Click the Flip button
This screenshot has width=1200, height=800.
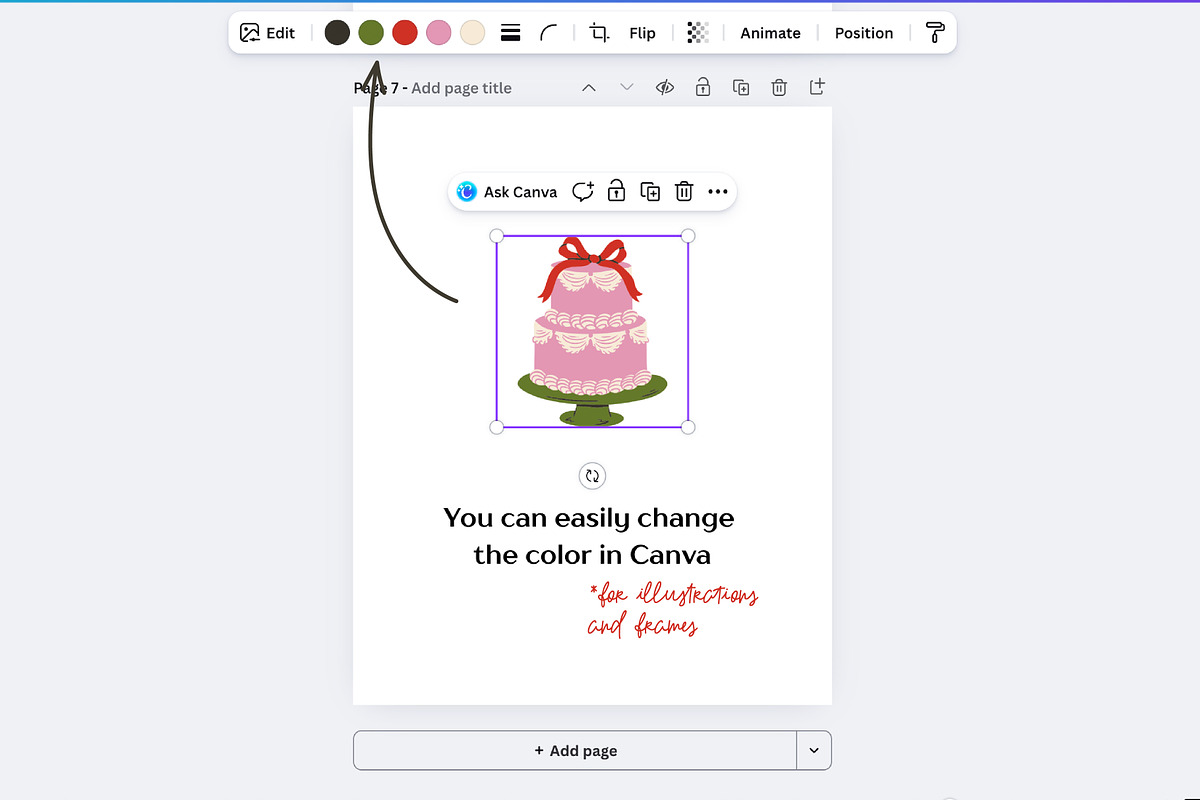(643, 33)
